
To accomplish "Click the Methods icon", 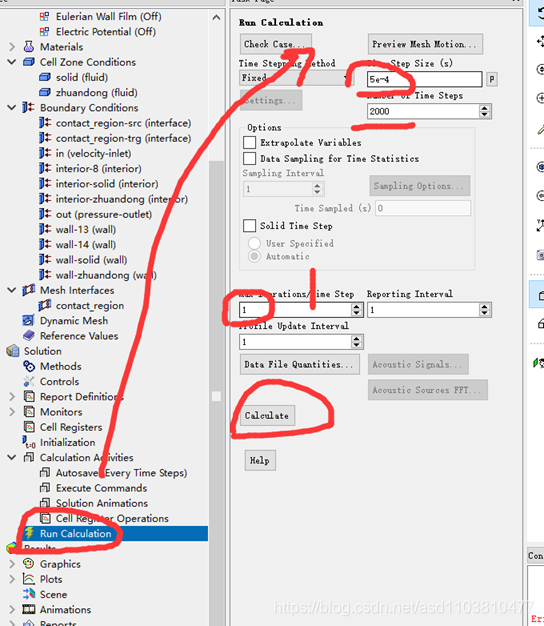I will pos(29,366).
